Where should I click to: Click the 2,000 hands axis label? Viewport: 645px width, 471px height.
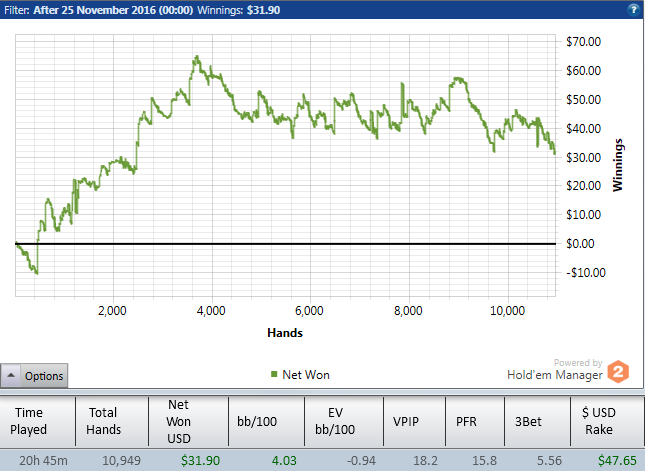point(112,311)
